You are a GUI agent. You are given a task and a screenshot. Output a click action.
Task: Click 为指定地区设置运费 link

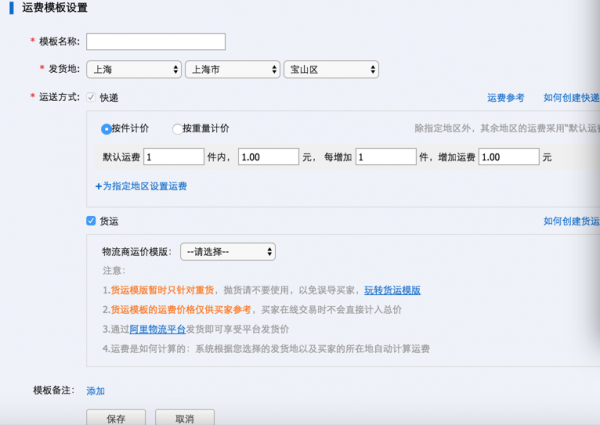141,186
